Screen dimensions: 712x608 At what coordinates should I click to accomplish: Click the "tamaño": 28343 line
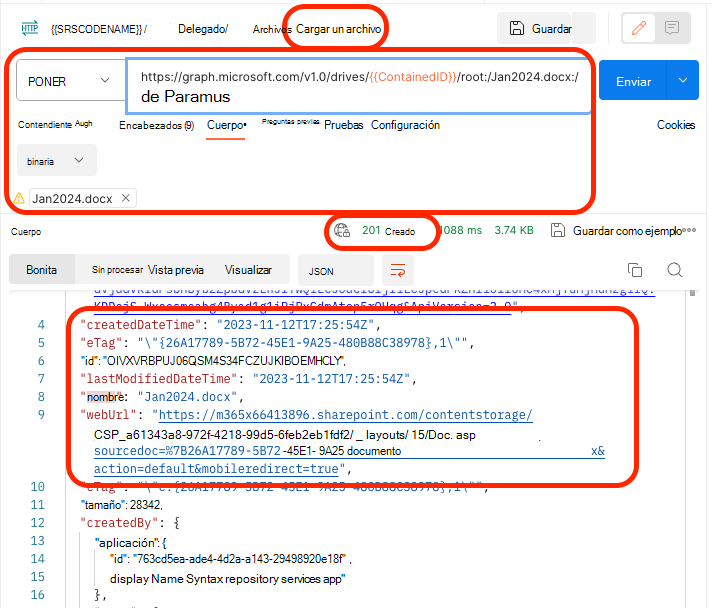(122, 504)
